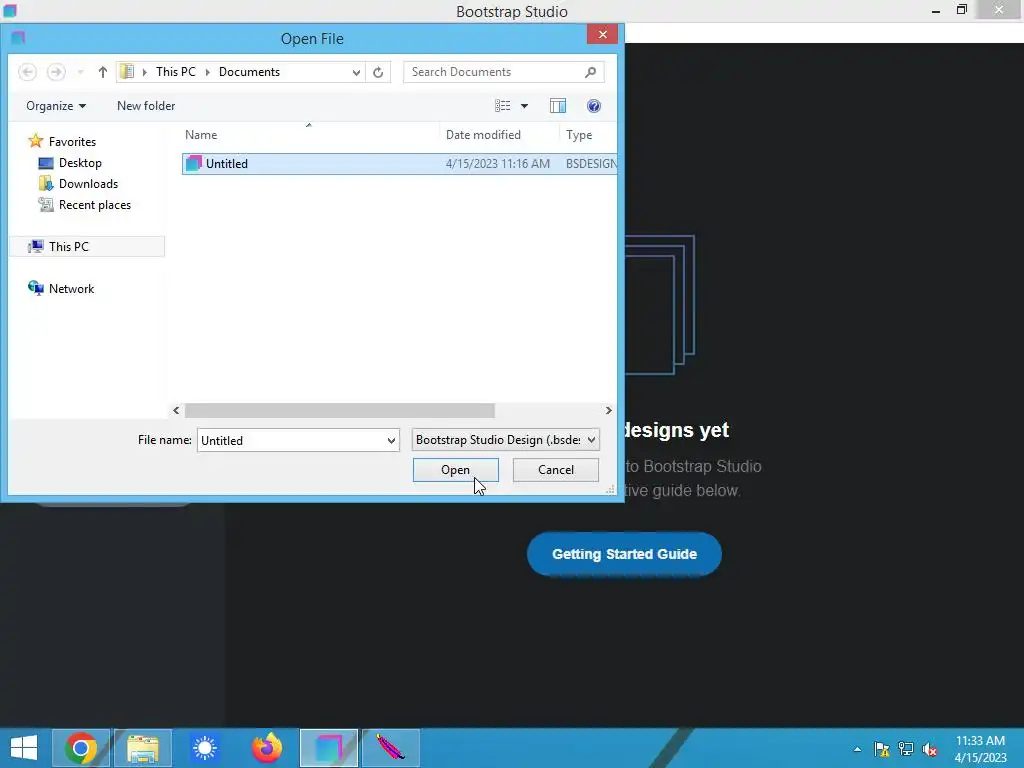Change view layout icon
Viewport: 1024px width, 768px height.
coord(502,106)
